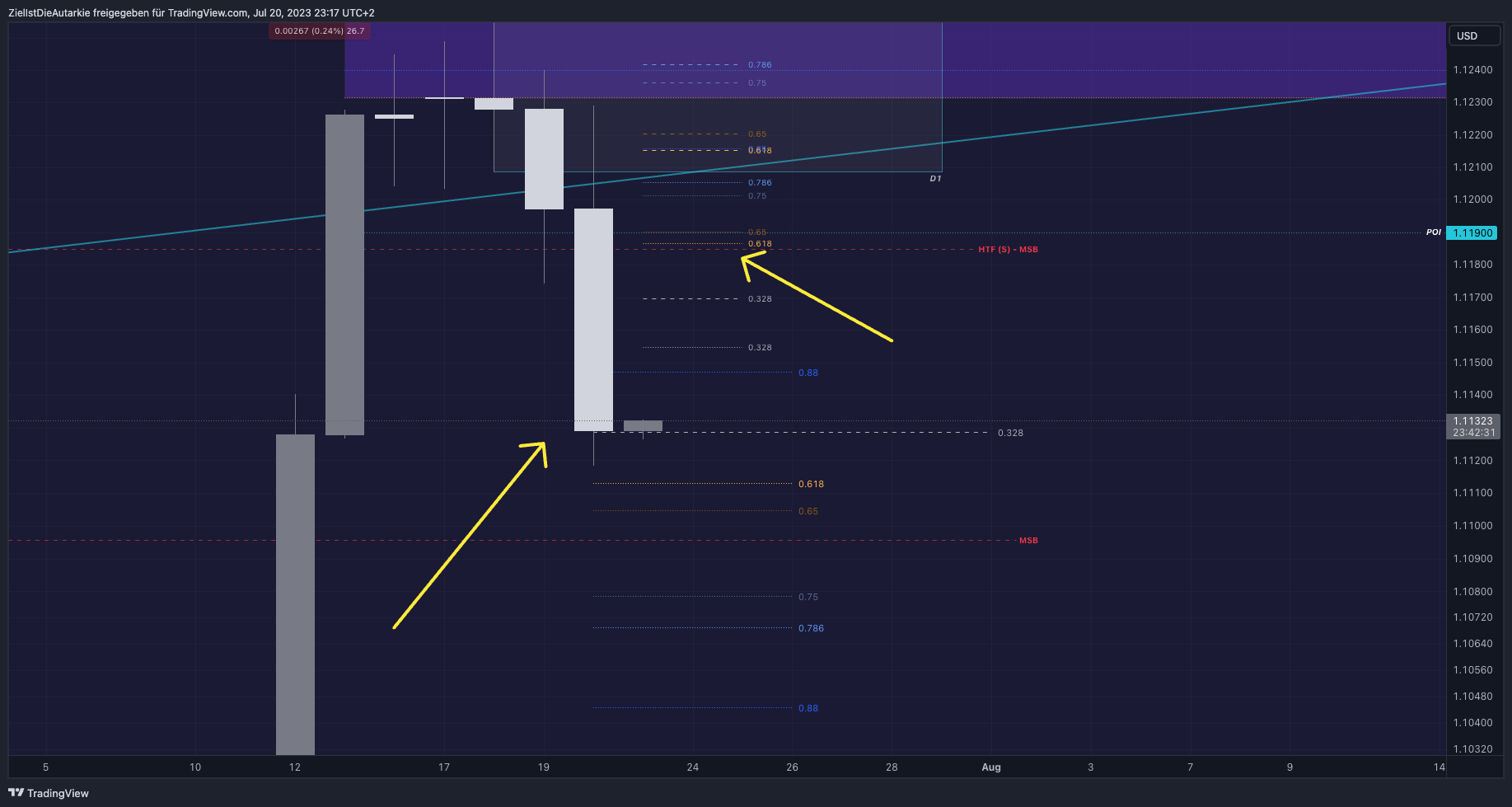Select the 0.786 label near price 1.10680
Screen dimensions: 1512x807
(x=811, y=628)
